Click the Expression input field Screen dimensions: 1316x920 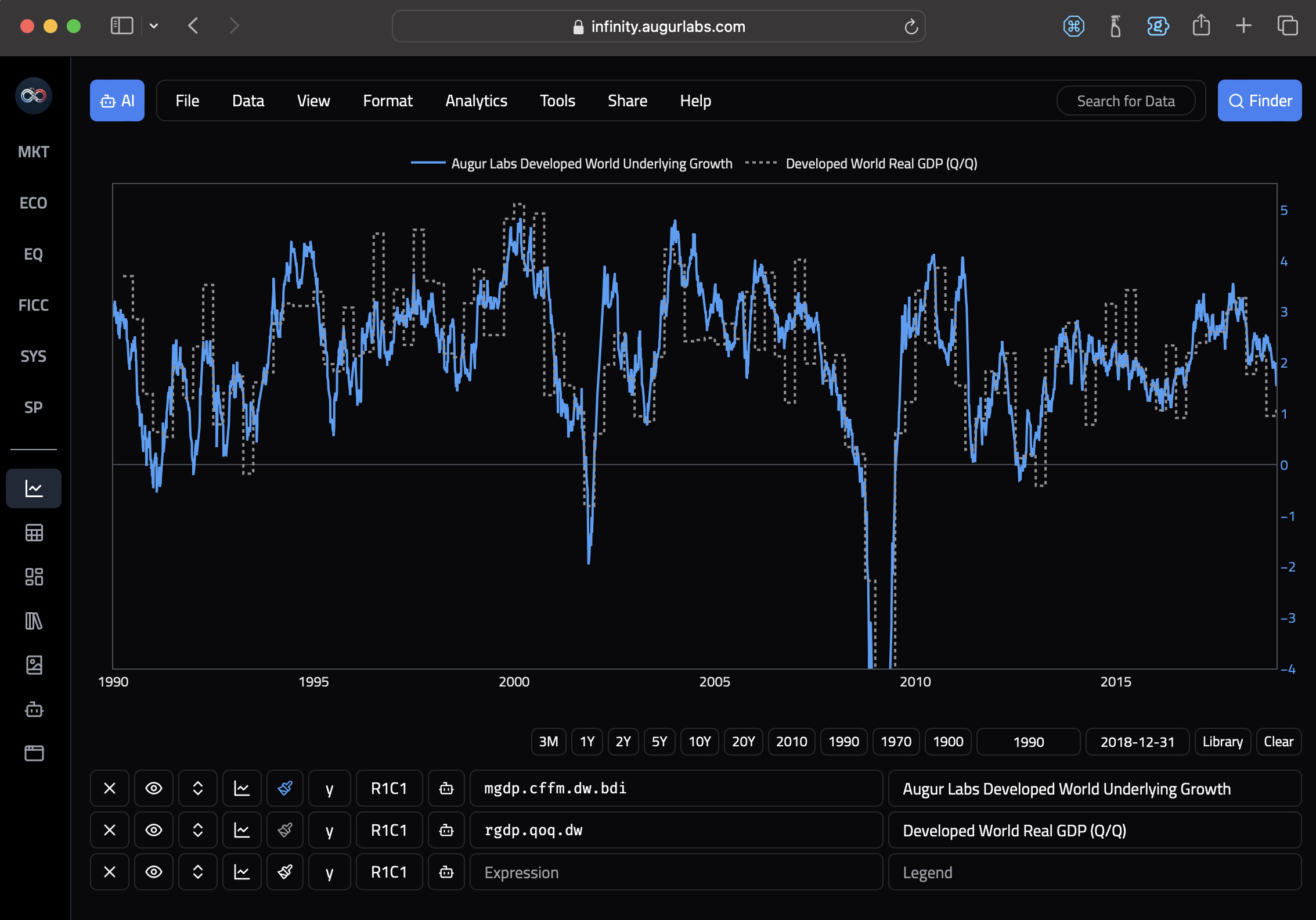tap(675, 872)
